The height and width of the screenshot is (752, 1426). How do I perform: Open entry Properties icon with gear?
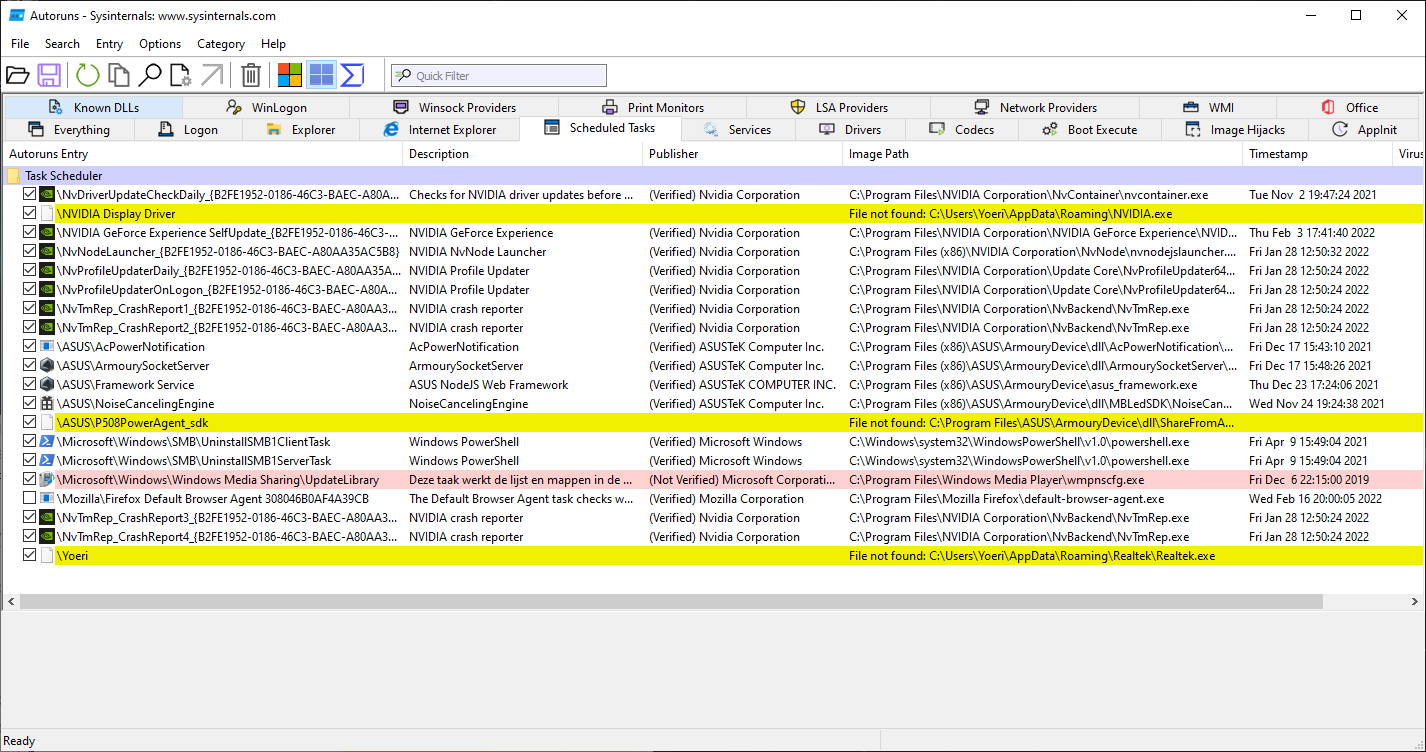tap(181, 75)
